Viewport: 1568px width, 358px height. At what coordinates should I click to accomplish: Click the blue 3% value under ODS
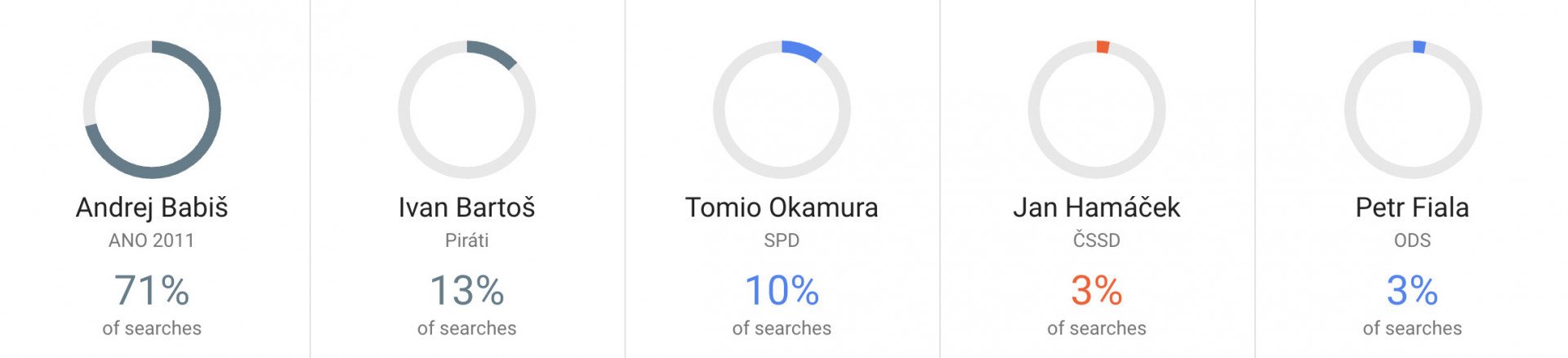1413,290
